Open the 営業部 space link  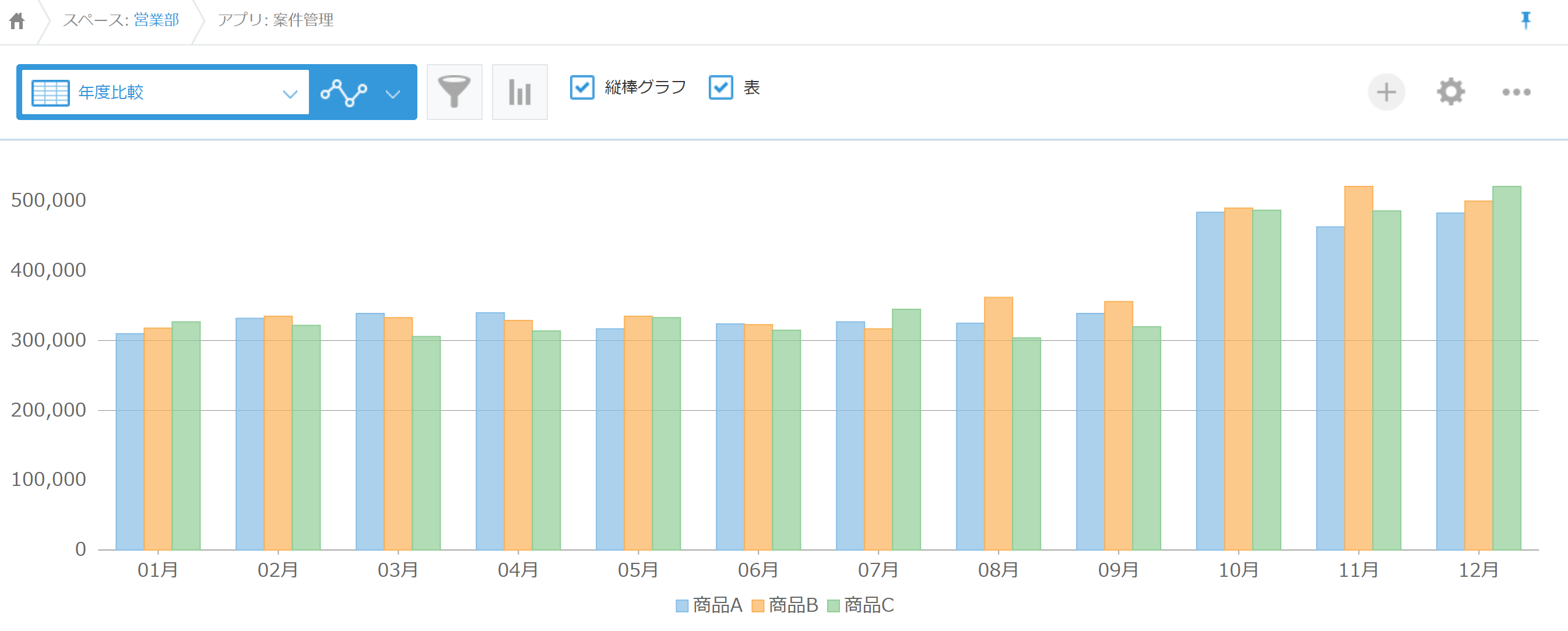(156, 20)
